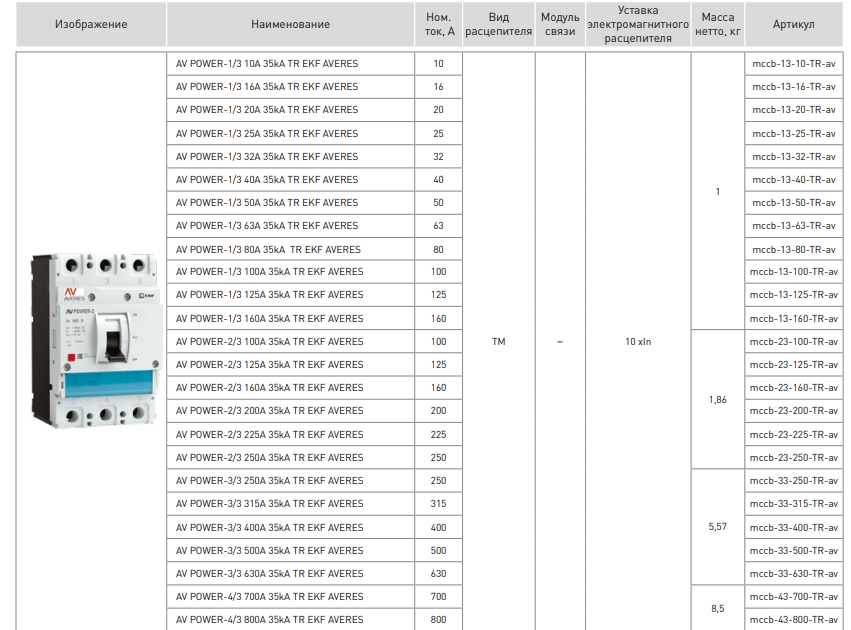This screenshot has width=851, height=630.
Task: Select "AV POWER-3/3 250A 35kA TR EKF AVERES"
Action: pos(270,481)
